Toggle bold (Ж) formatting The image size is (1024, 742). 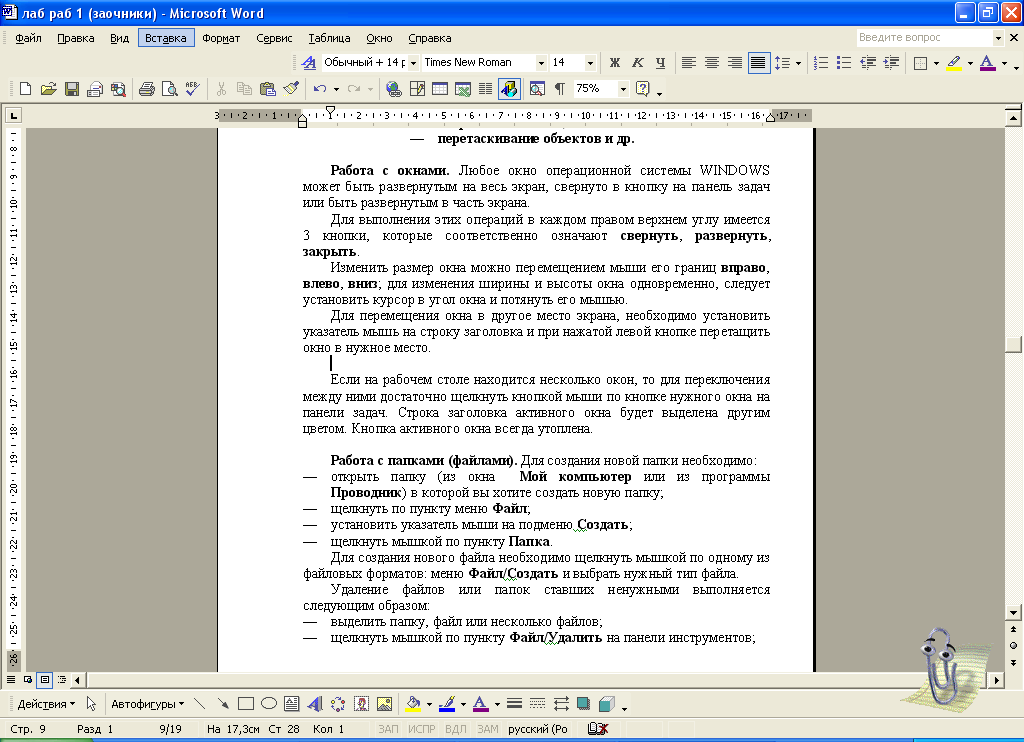615,63
